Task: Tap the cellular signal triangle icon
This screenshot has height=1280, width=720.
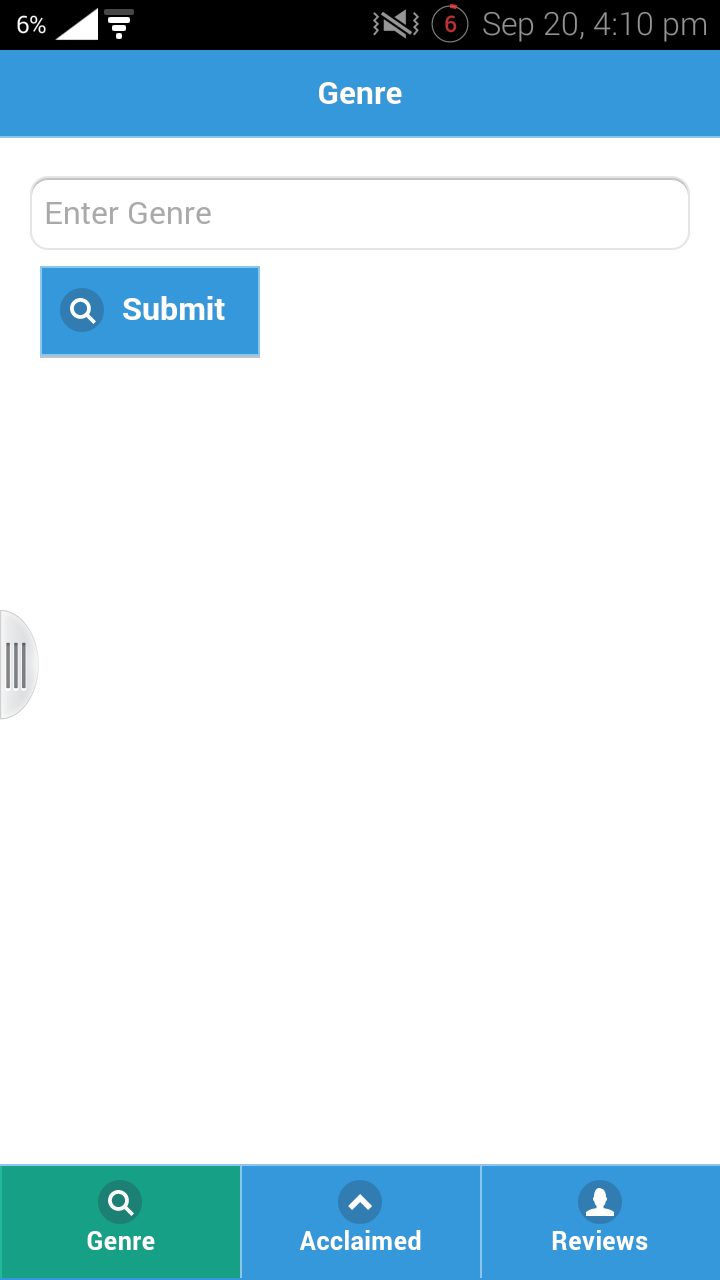Action: point(77,24)
